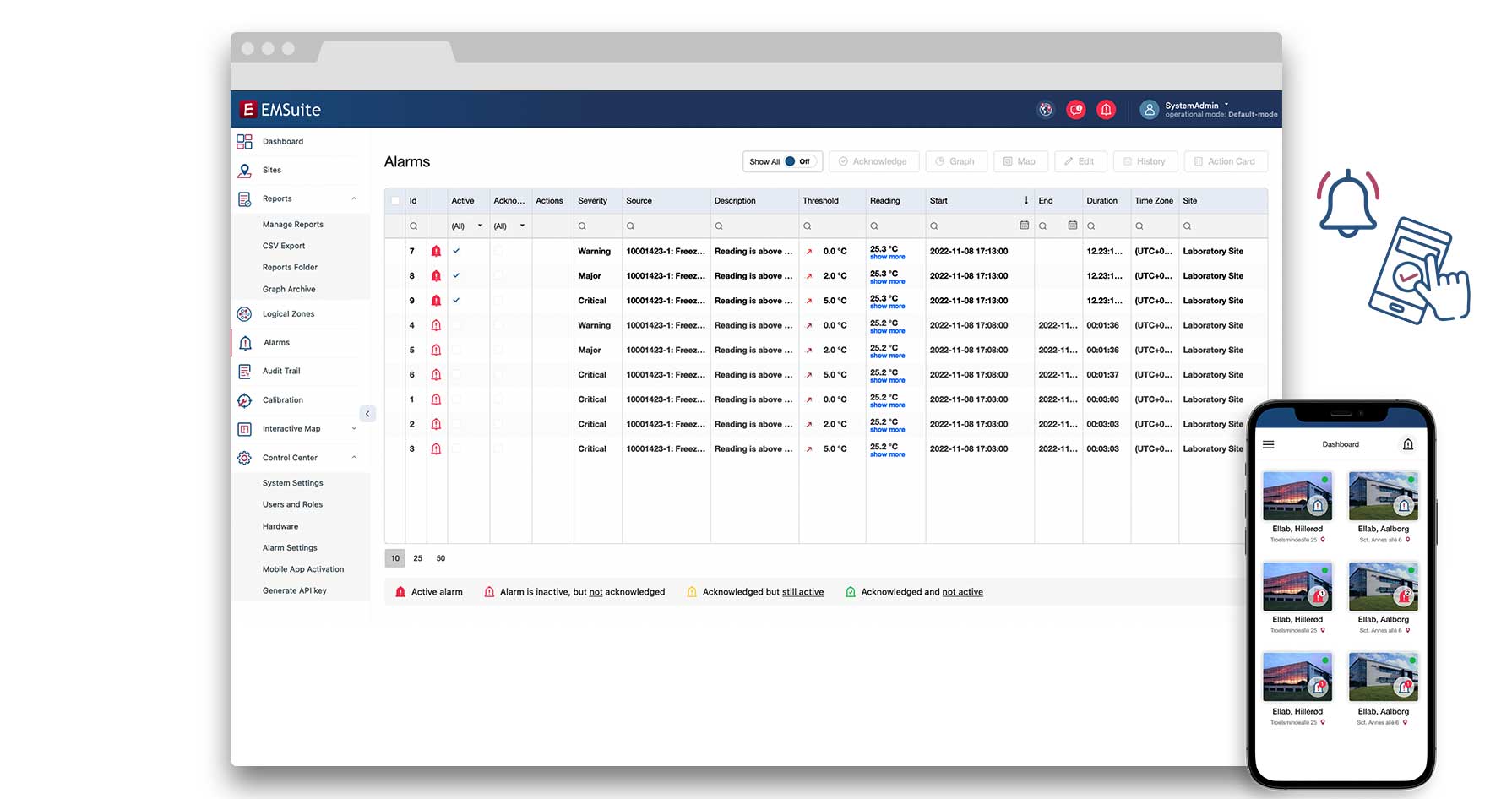Open the Sites map pin icon
Screen dimensions: 1512x799
click(244, 171)
